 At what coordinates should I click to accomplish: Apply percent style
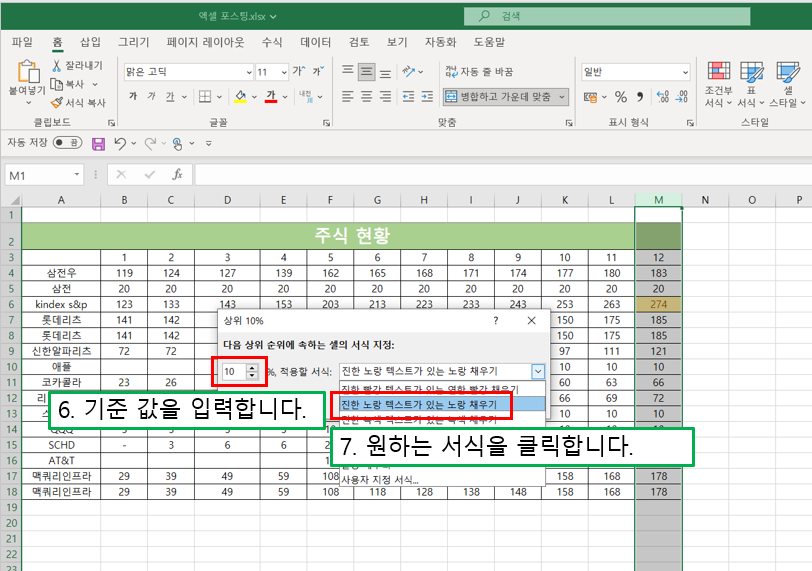[x=621, y=97]
